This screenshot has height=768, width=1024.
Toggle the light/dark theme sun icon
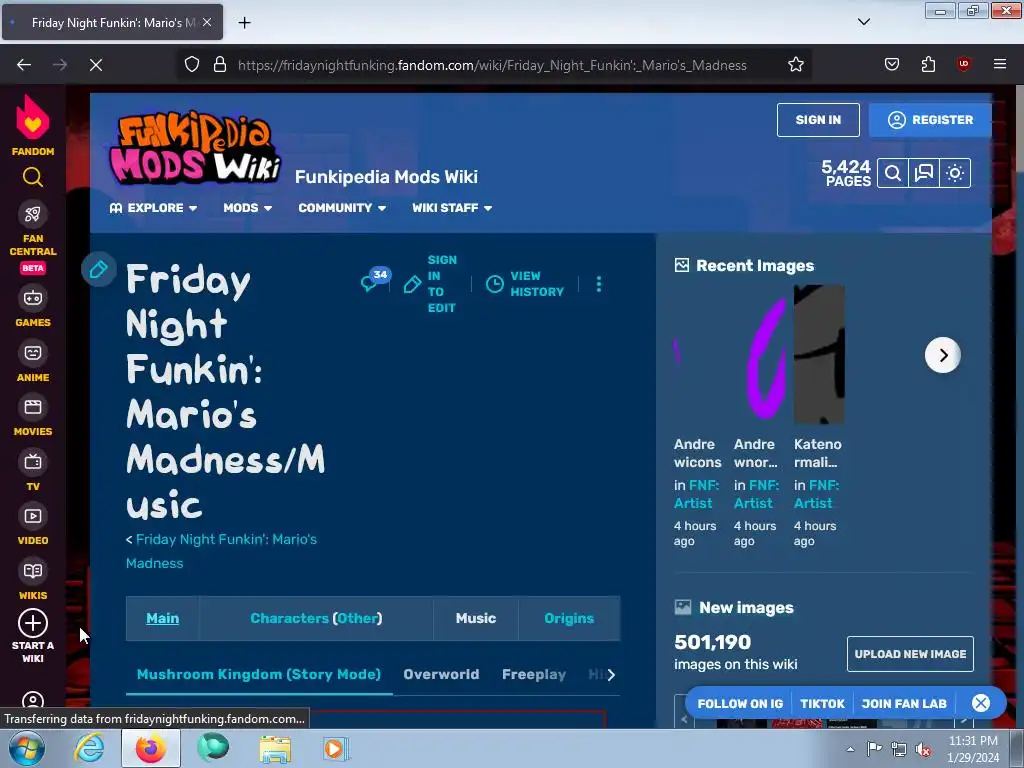(x=955, y=173)
